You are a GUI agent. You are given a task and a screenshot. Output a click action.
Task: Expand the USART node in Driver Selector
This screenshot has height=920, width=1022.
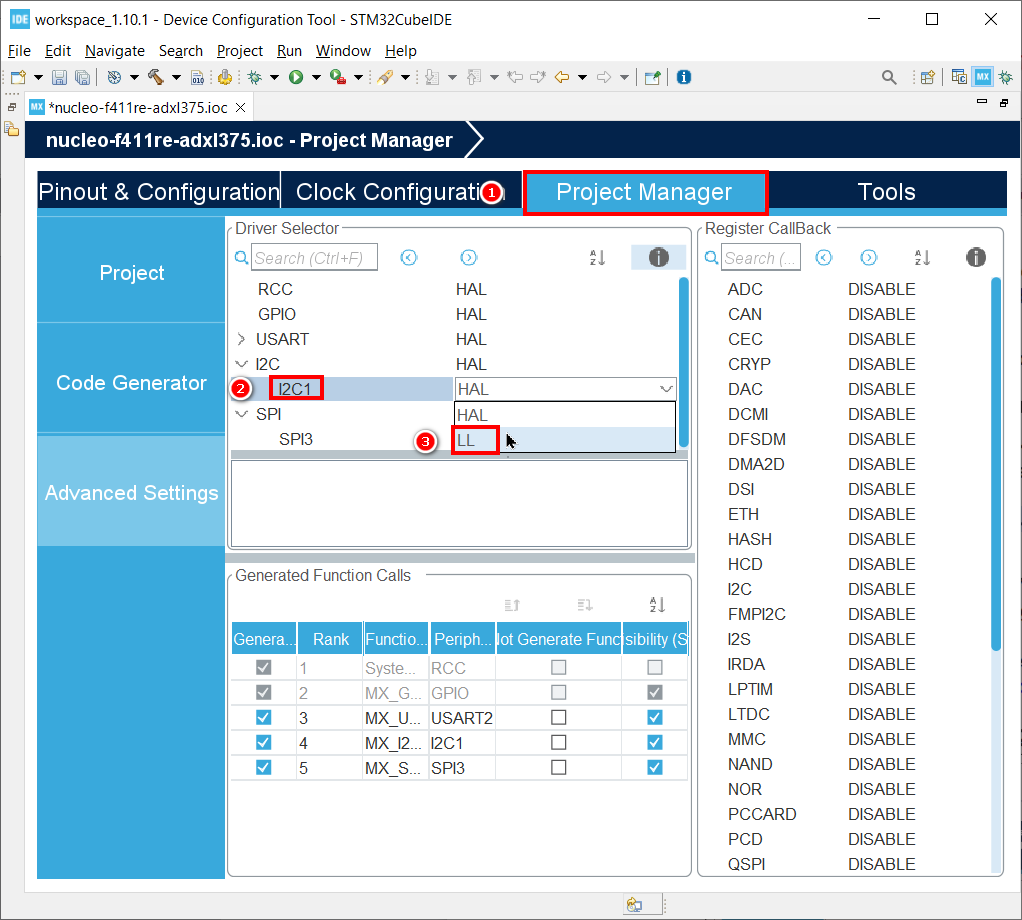point(241,339)
